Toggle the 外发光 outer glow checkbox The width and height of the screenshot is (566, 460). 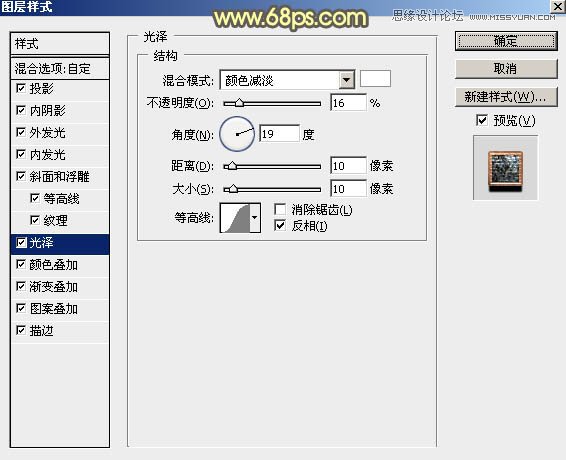(x=21, y=133)
